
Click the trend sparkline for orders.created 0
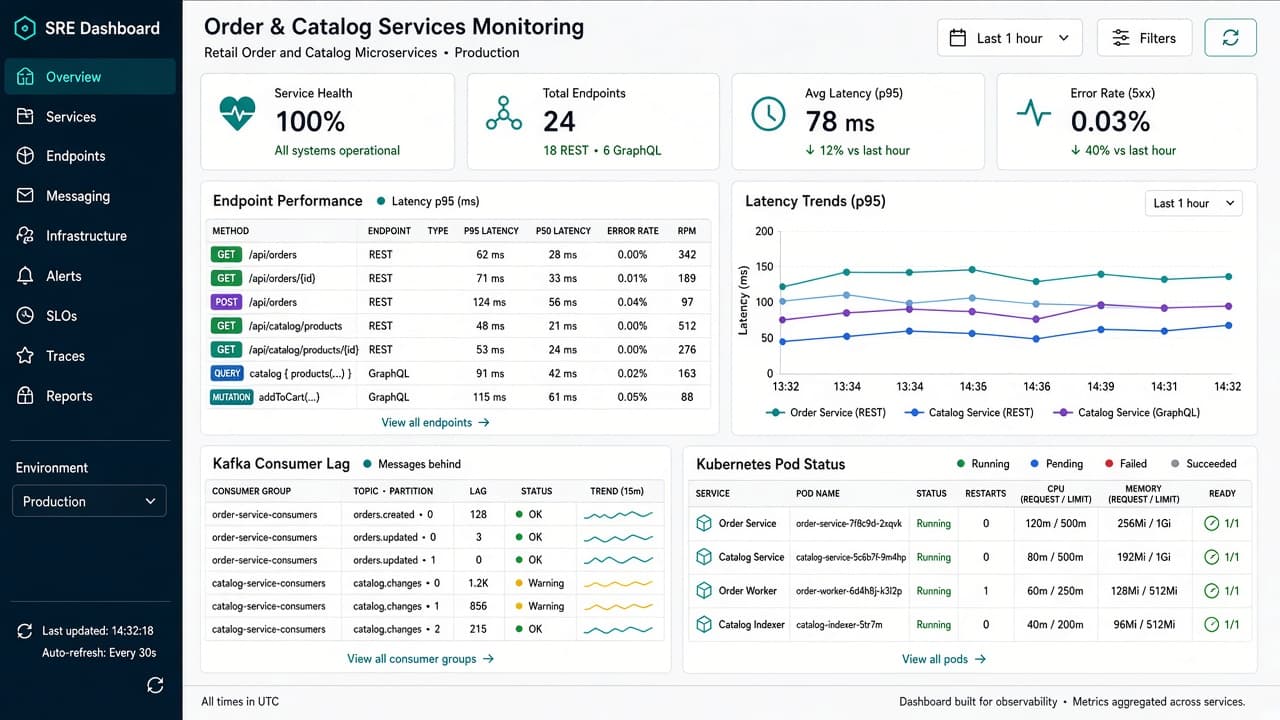tap(618, 514)
